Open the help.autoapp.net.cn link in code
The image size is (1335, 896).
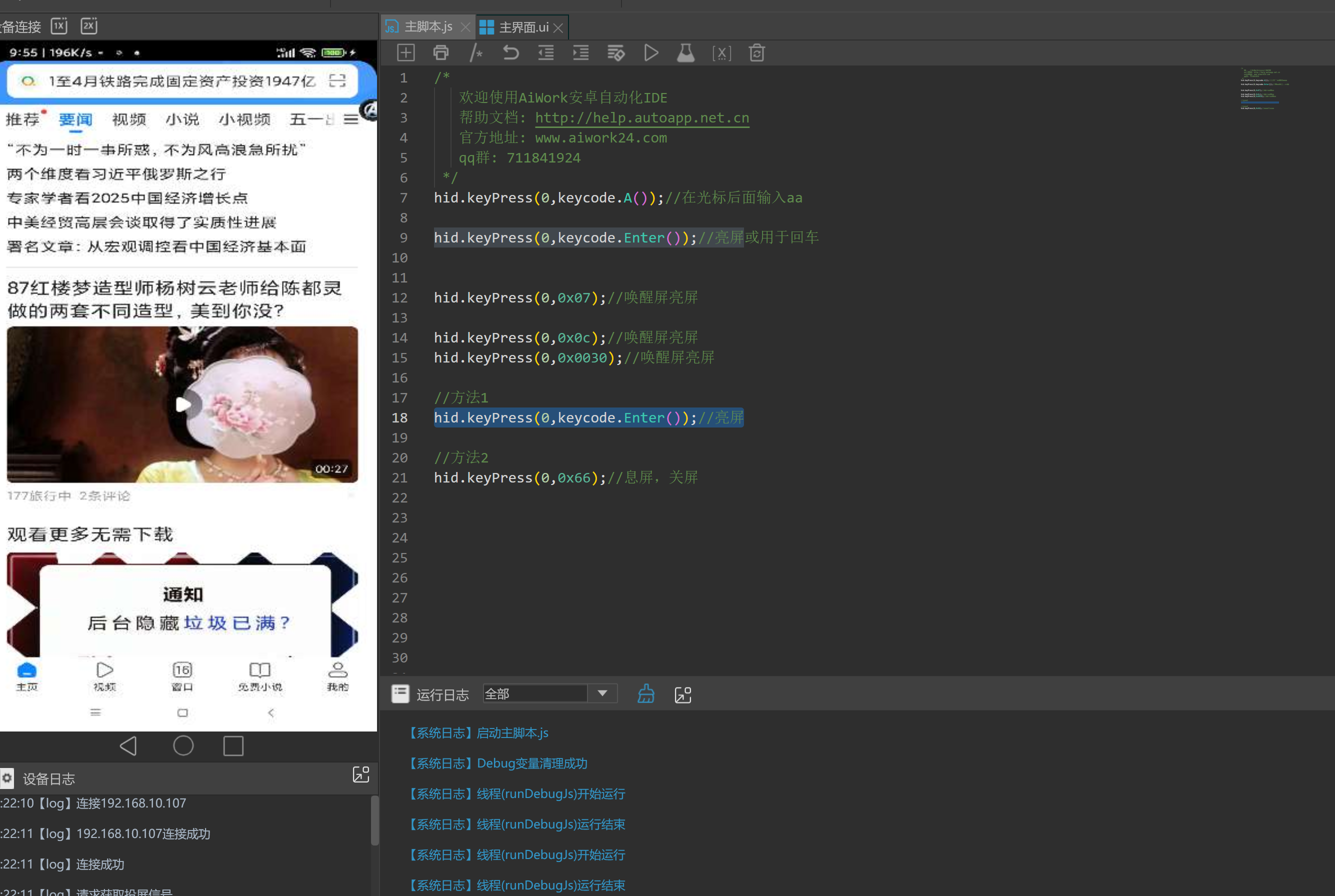point(642,117)
